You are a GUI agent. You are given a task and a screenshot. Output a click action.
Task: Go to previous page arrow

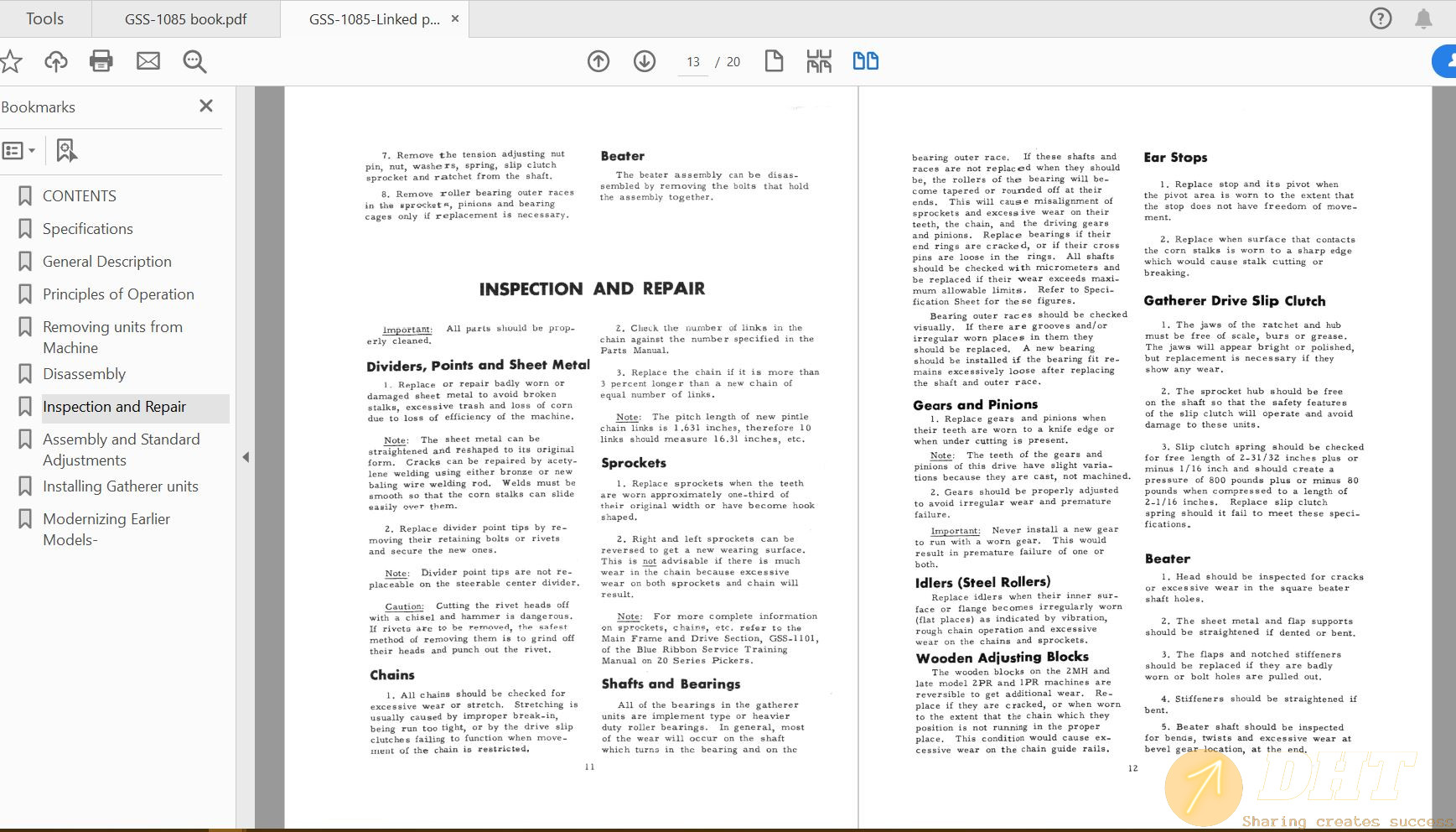click(x=598, y=61)
